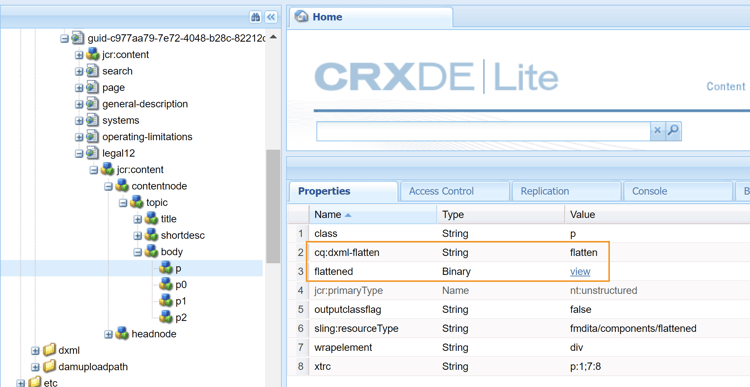The image size is (750, 387).
Task: Switch to the Access Control tab
Action: (454, 191)
